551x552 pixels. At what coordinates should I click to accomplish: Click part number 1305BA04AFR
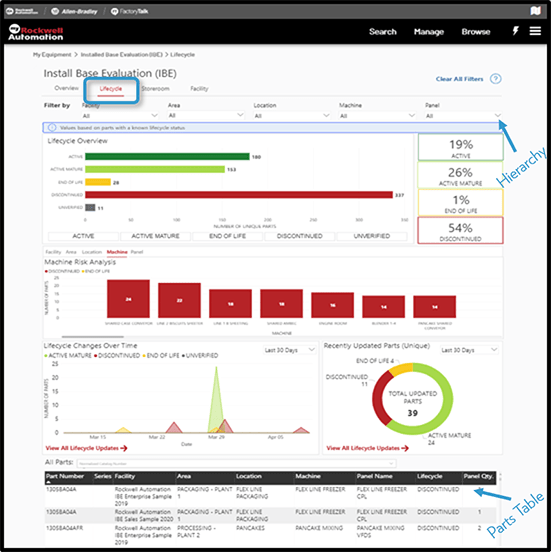point(64,528)
